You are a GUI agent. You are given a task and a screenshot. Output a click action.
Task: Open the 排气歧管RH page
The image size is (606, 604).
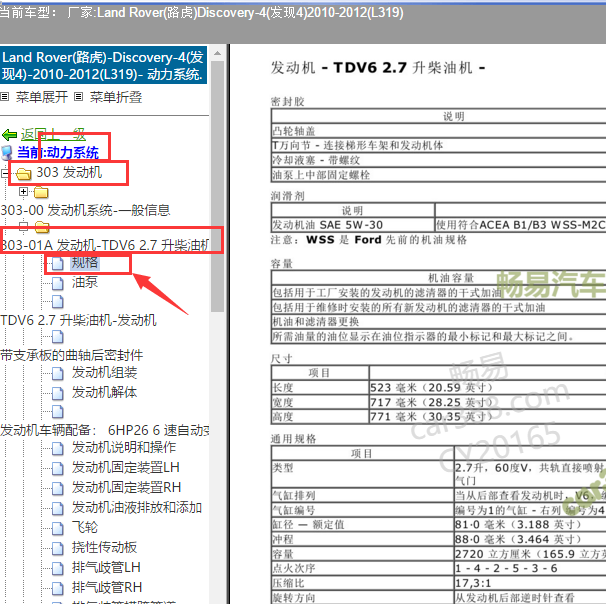107,588
